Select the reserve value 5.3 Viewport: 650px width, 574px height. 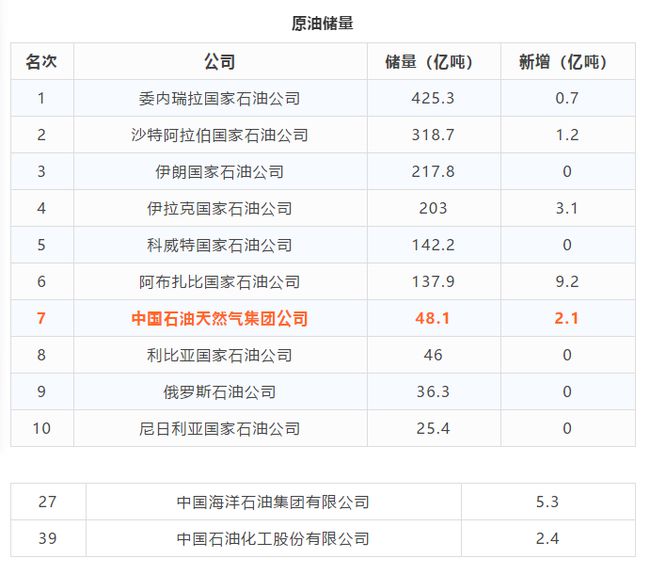[x=547, y=502]
